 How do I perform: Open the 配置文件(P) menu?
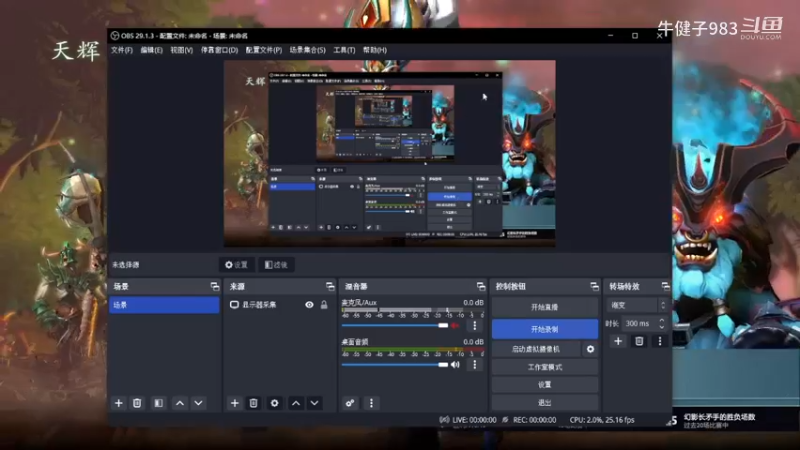[x=264, y=50]
